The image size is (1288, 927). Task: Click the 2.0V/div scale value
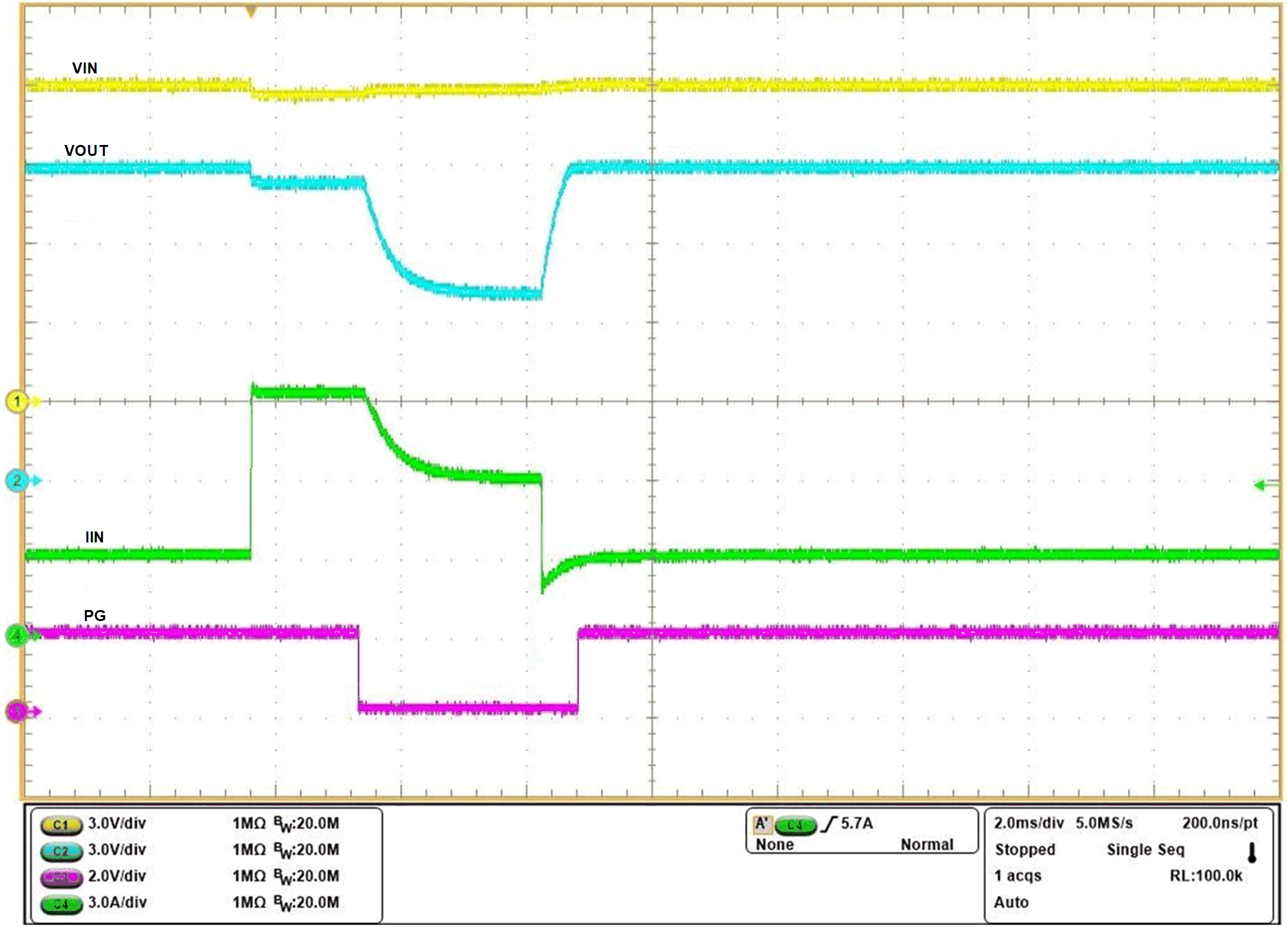coord(117,876)
